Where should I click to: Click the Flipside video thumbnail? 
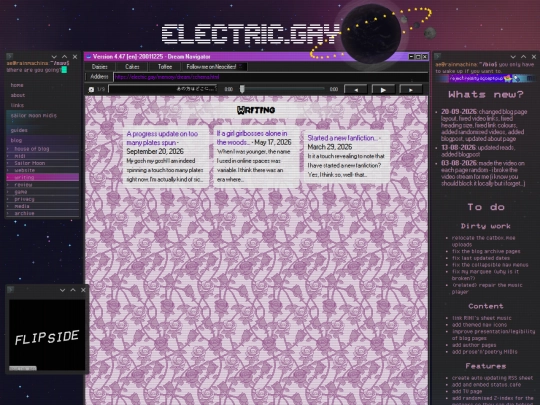[x=47, y=335]
